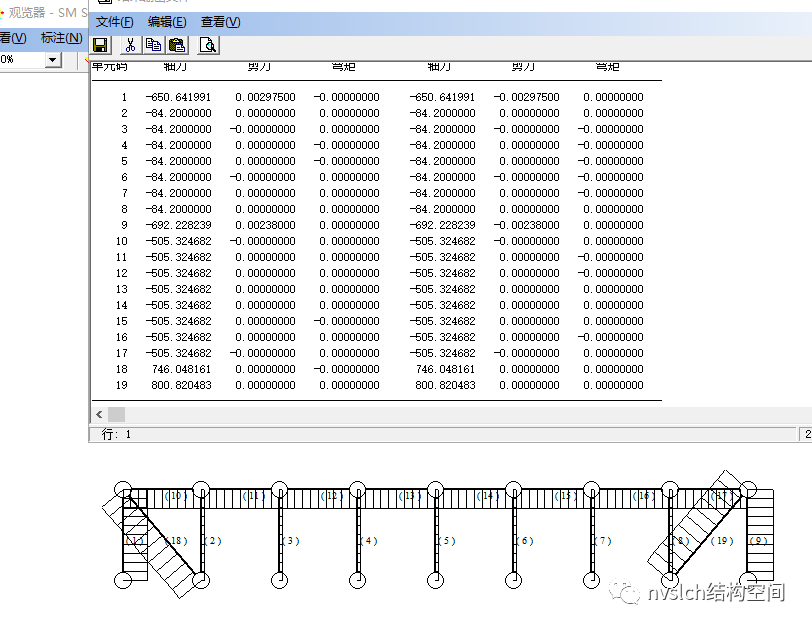
Task: Expand the zoom percentage dropdown arrow
Action: pyautogui.click(x=52, y=60)
